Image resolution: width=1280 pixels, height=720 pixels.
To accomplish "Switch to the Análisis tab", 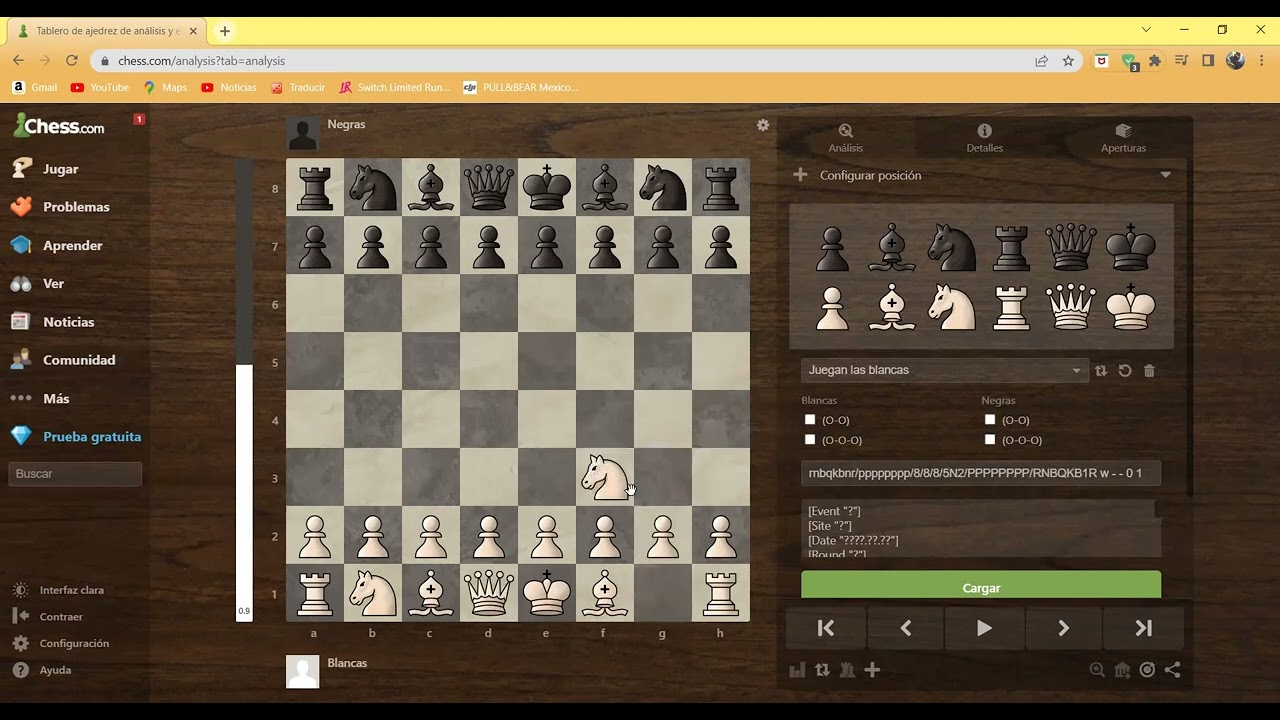I will coord(846,138).
